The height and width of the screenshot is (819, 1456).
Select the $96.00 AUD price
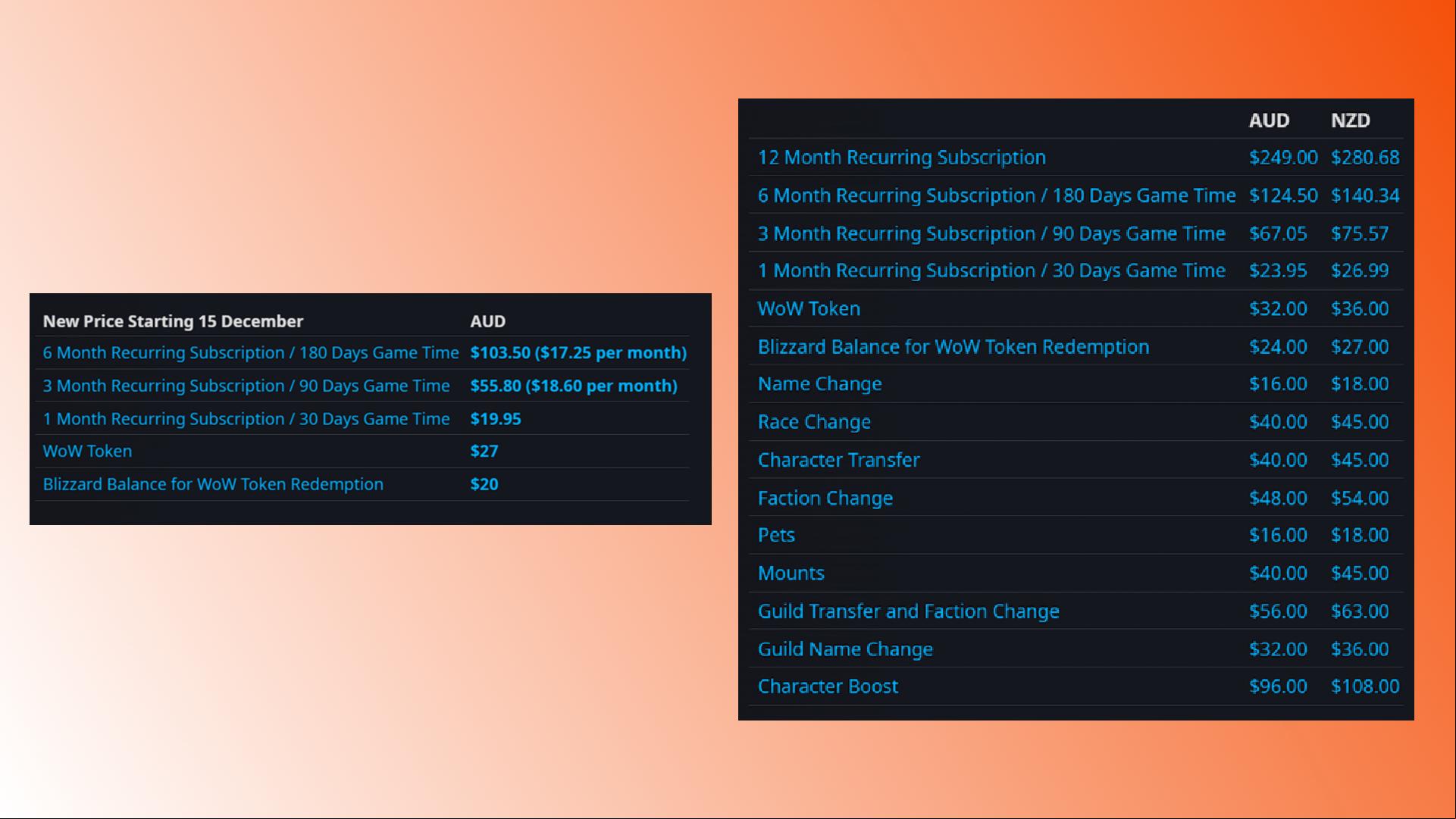pos(1278,686)
